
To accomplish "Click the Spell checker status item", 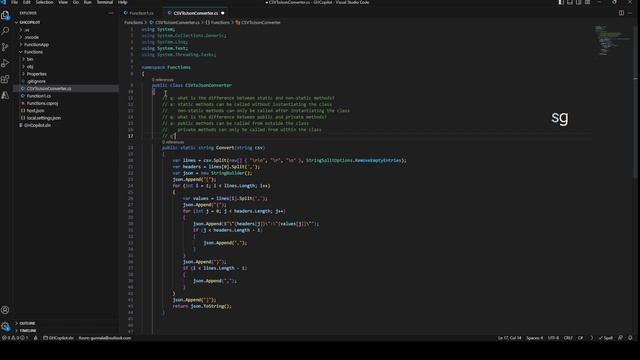I will [606, 338].
